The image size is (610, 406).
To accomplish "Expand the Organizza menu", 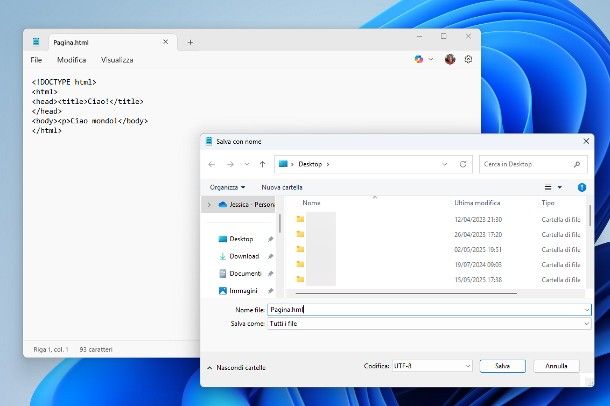I will pyautogui.click(x=227, y=187).
